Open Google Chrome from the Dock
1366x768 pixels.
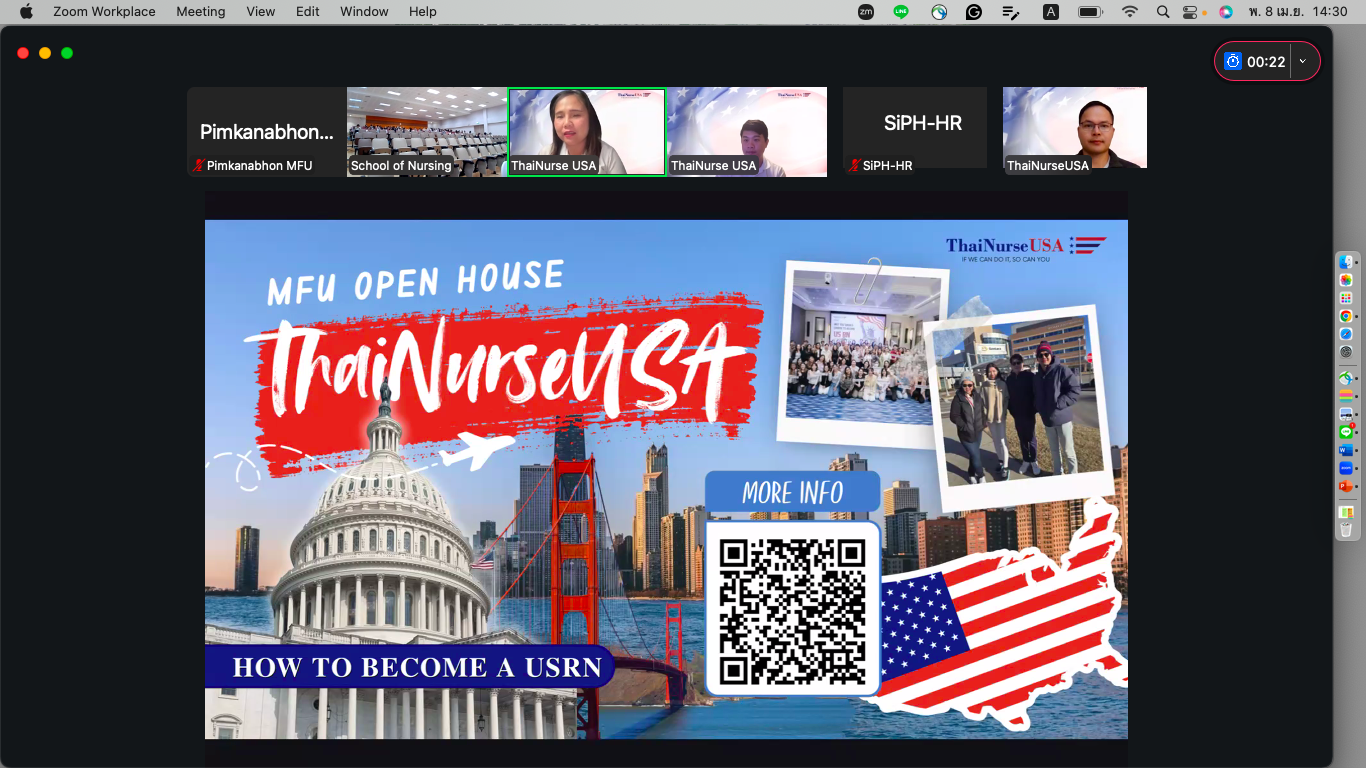(1346, 316)
